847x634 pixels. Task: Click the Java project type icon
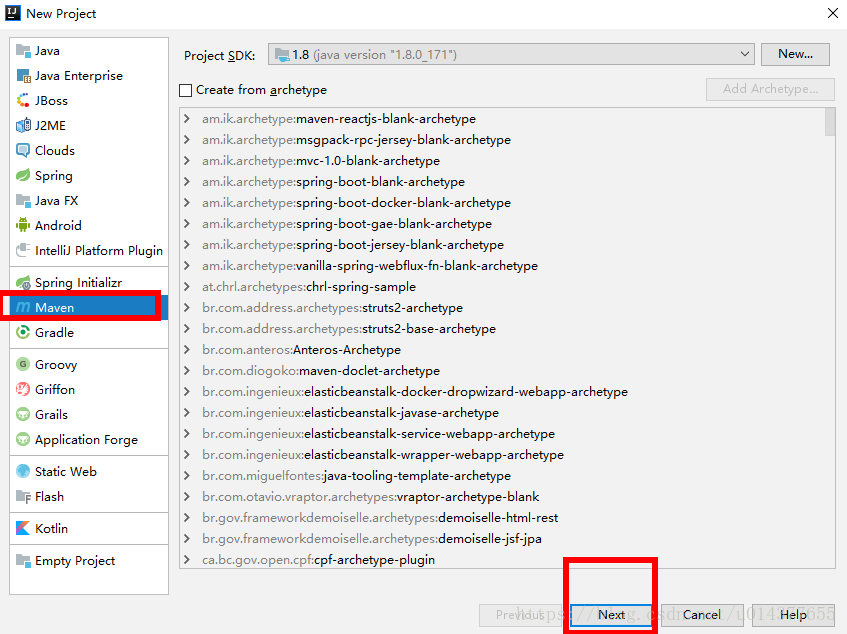(x=23, y=51)
